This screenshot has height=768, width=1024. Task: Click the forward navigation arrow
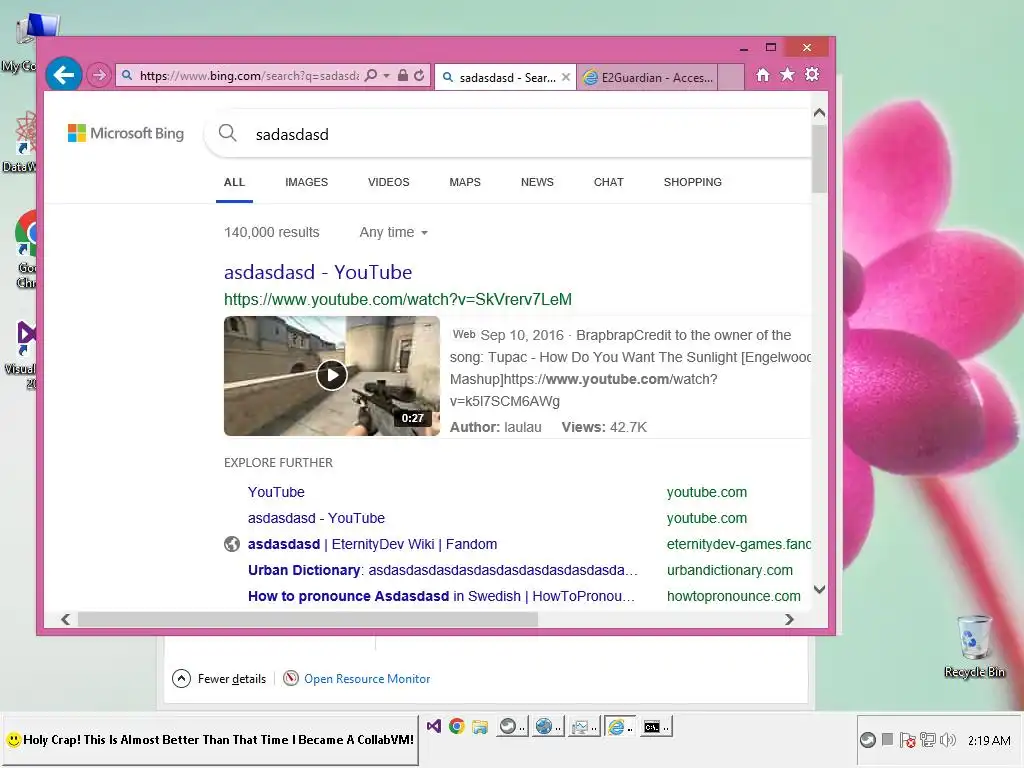point(99,75)
